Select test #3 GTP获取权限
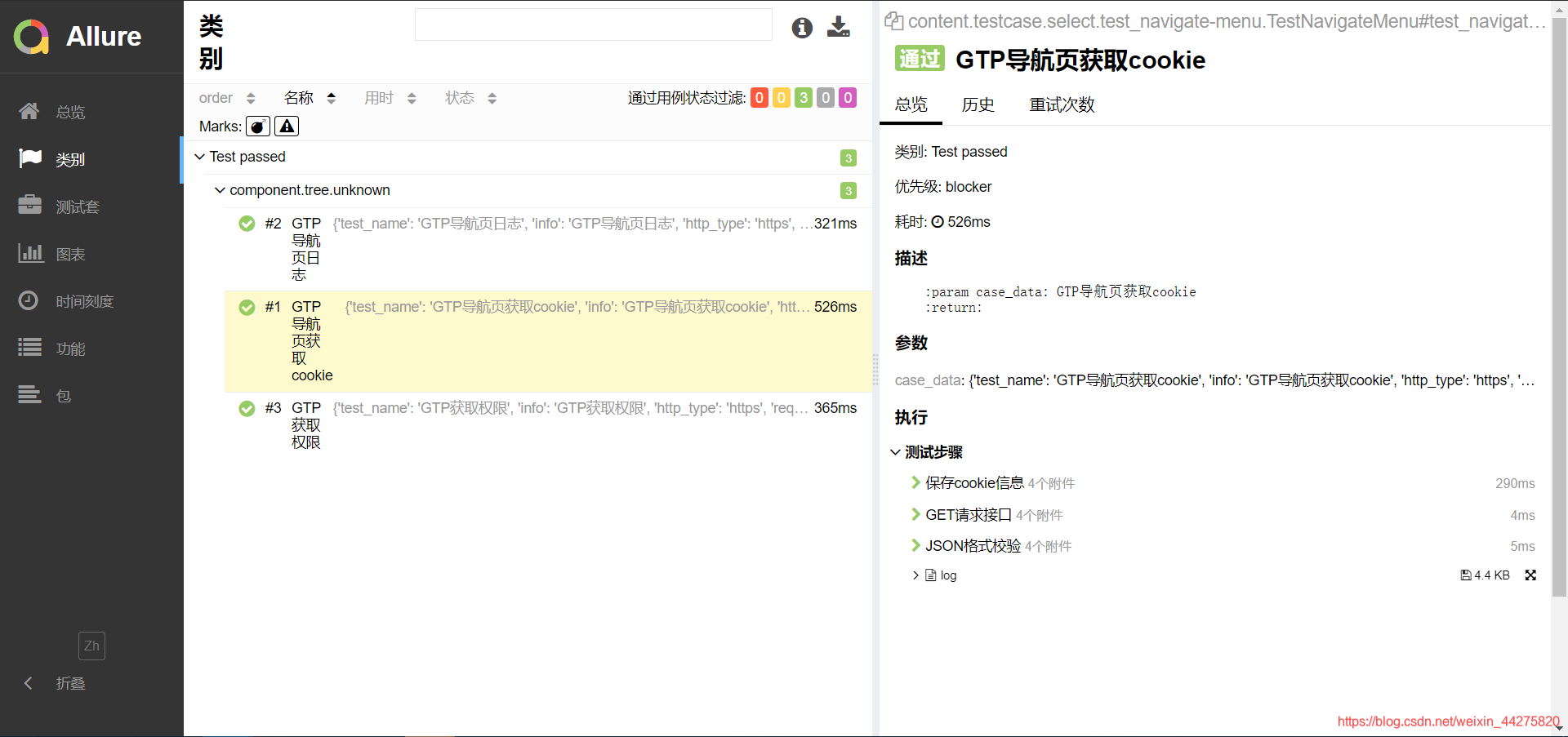This screenshot has width=1568, height=737. click(548, 424)
